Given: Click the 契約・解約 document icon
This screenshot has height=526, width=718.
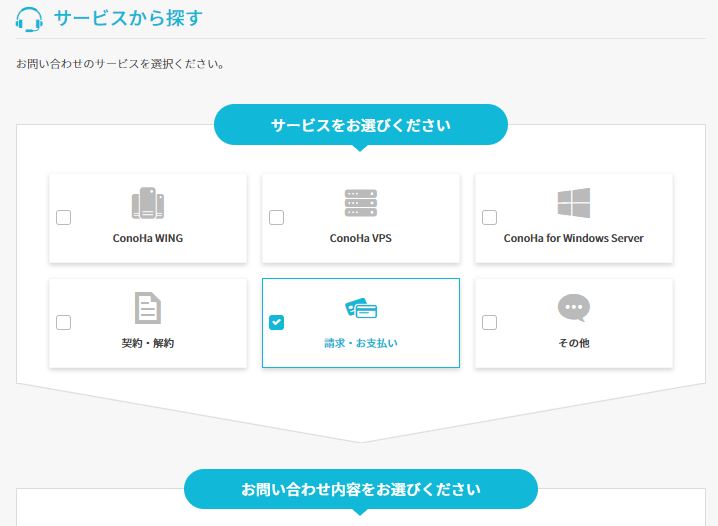Looking at the screenshot, I should tap(148, 308).
